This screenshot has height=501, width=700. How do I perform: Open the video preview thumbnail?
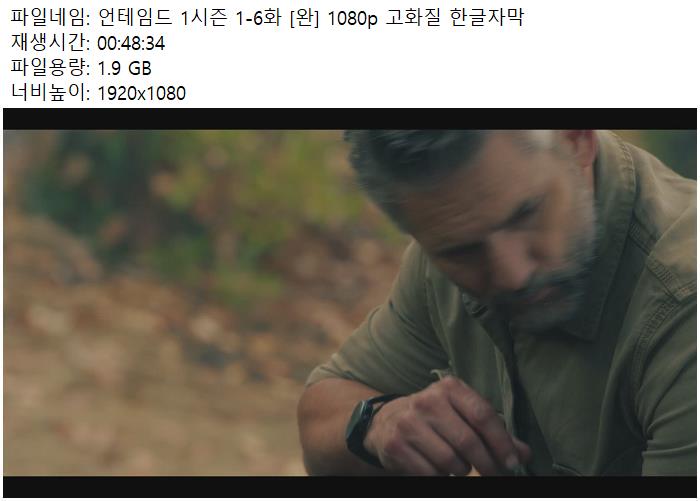click(350, 303)
